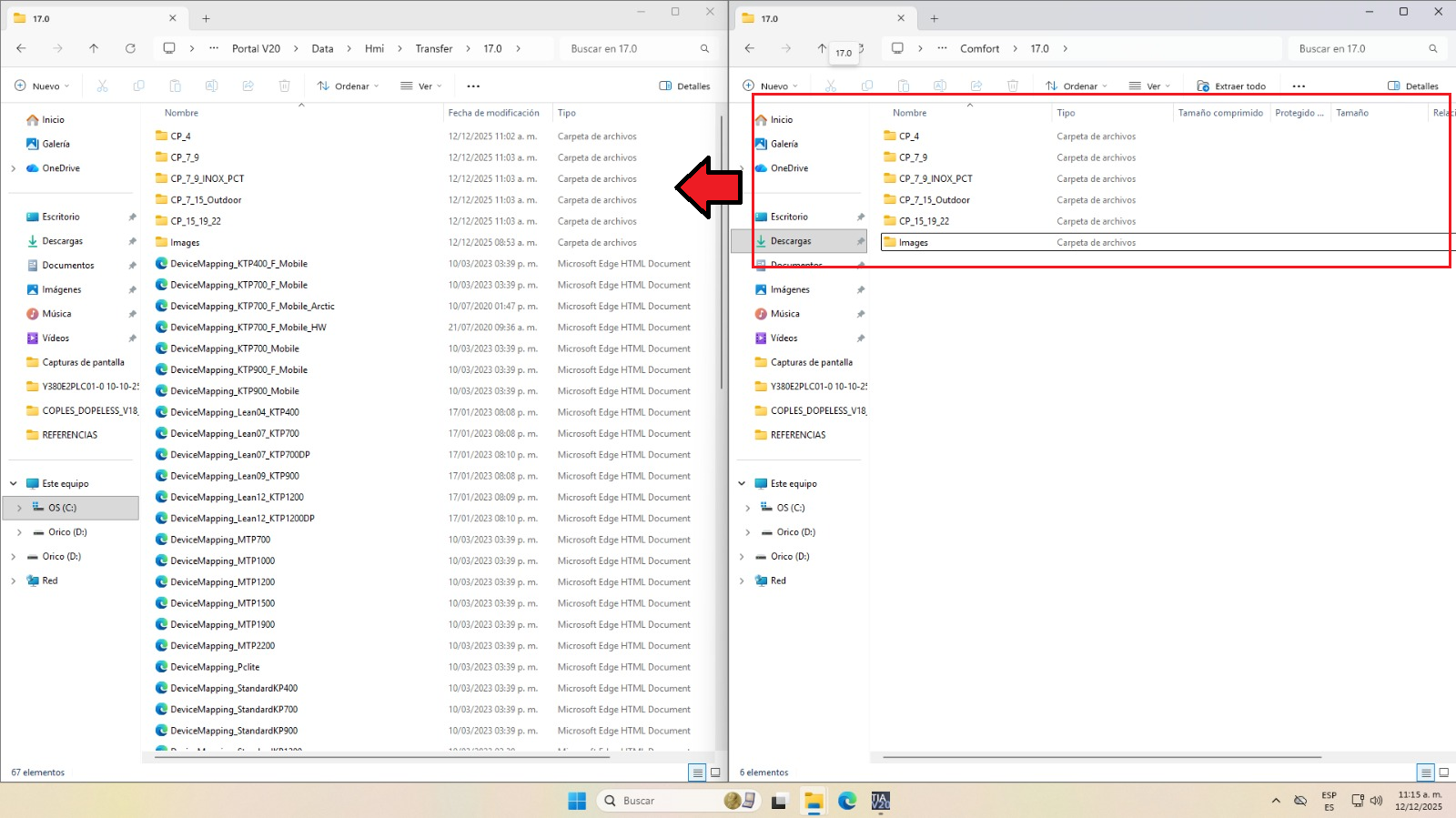Open the Nuevo dropdown in the Comfort window
Image resolution: width=1456 pixels, height=818 pixels.
click(x=770, y=86)
